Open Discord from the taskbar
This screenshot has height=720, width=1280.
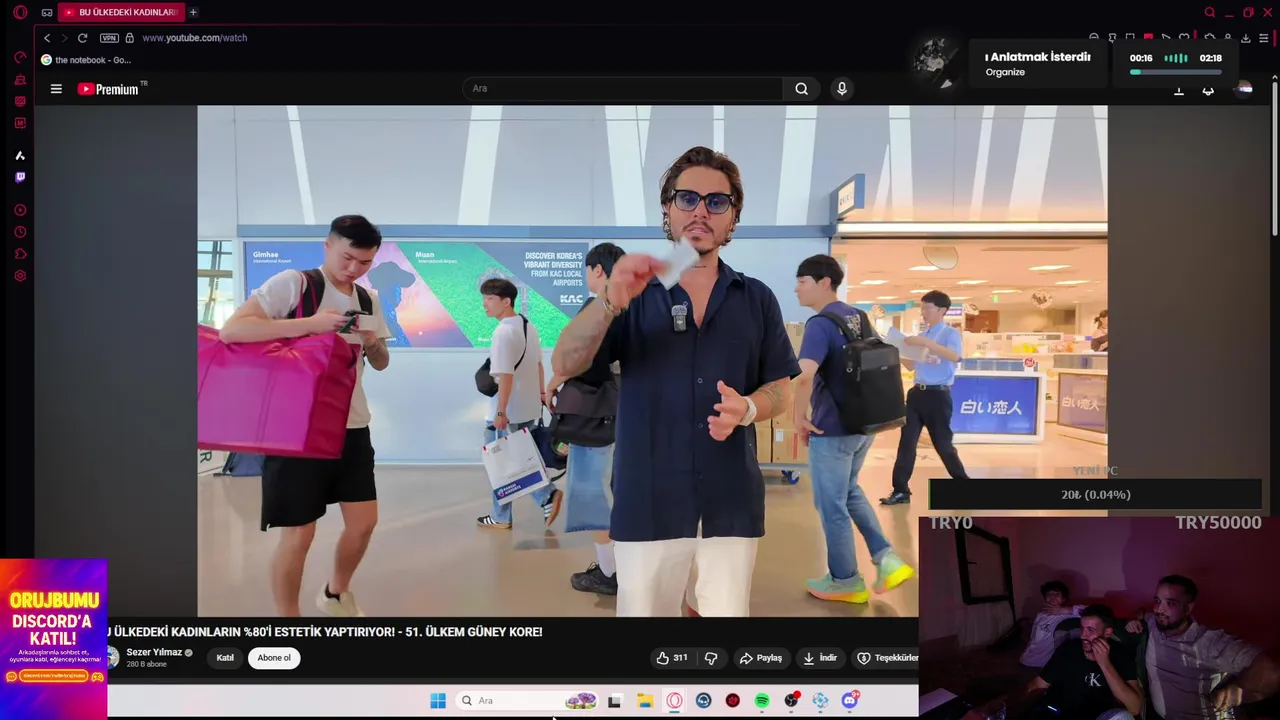click(850, 701)
